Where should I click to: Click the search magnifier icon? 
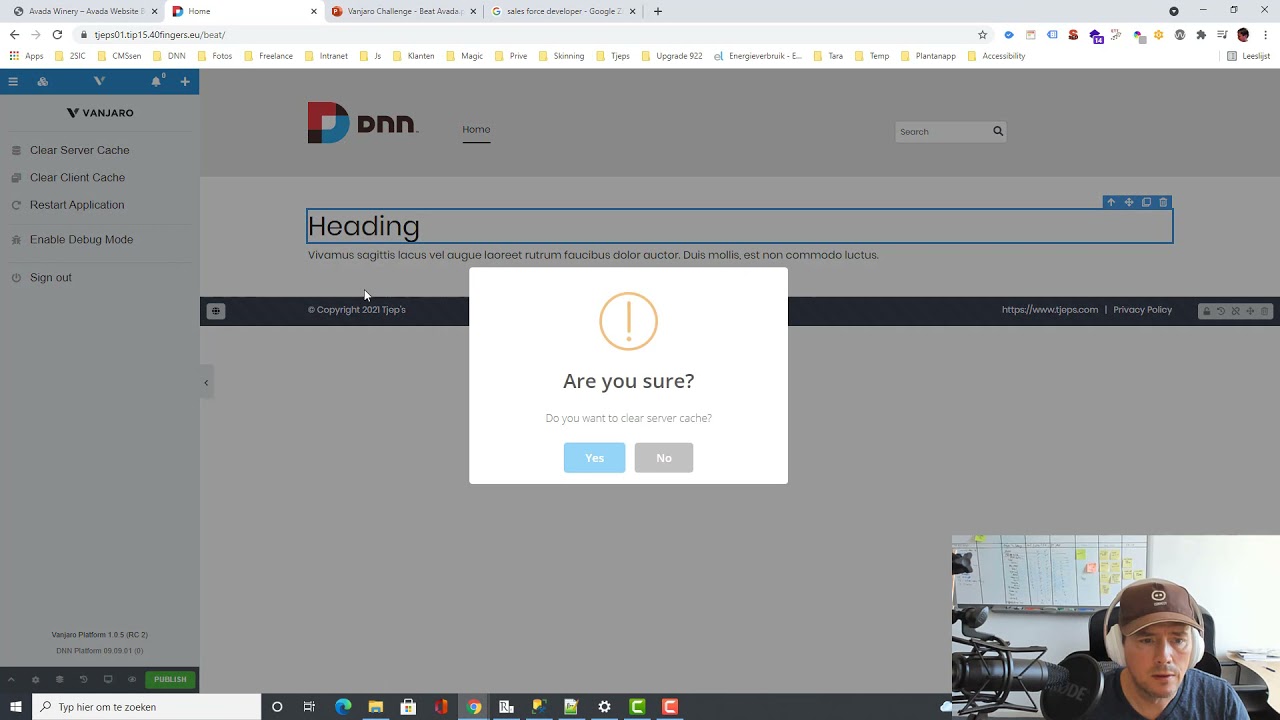tap(998, 131)
